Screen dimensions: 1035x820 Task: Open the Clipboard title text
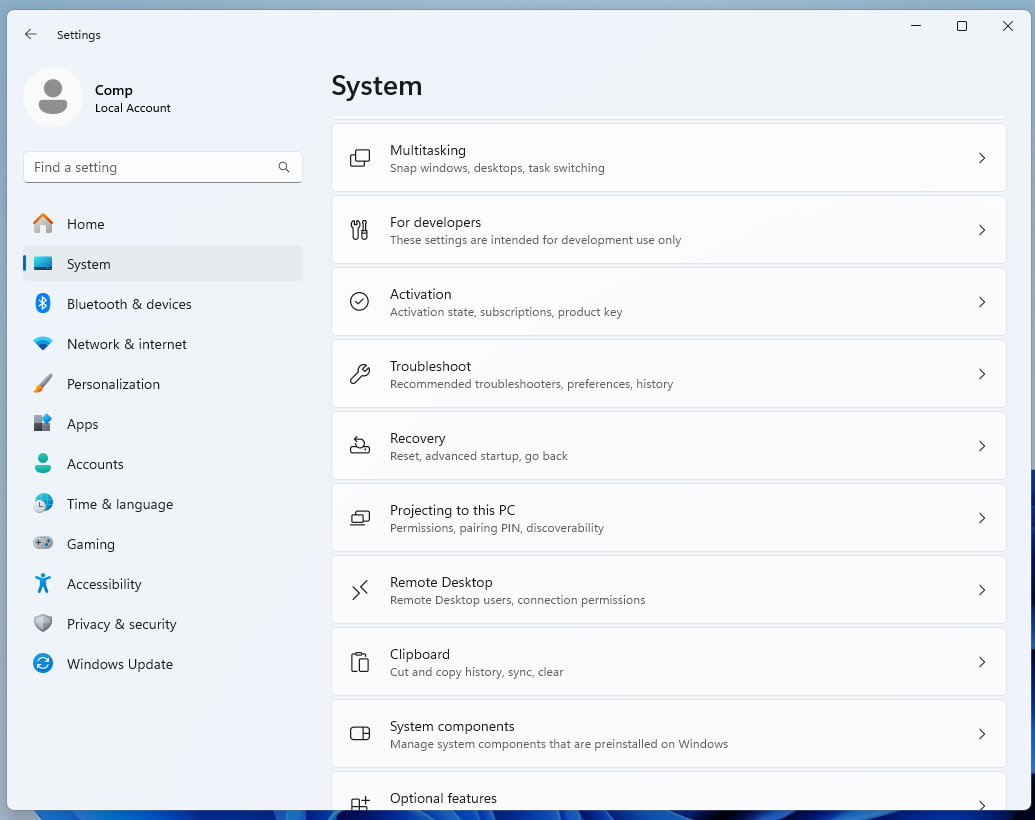[420, 654]
